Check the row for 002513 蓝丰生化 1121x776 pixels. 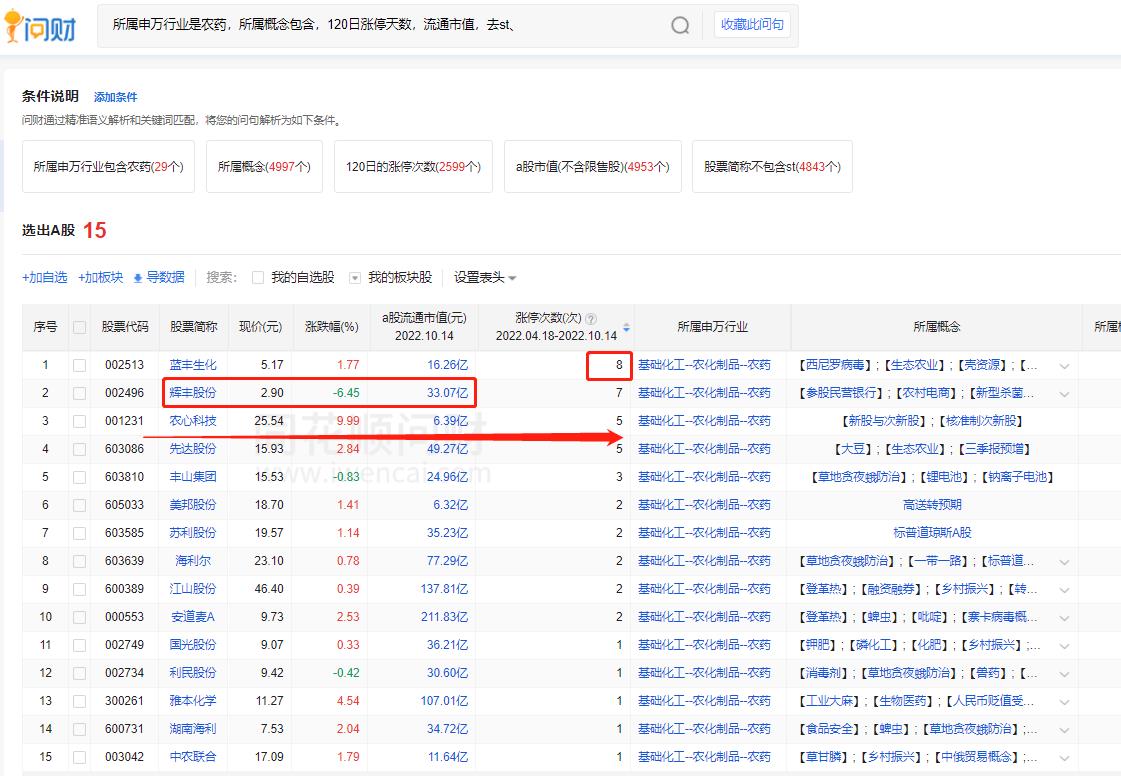[79, 365]
